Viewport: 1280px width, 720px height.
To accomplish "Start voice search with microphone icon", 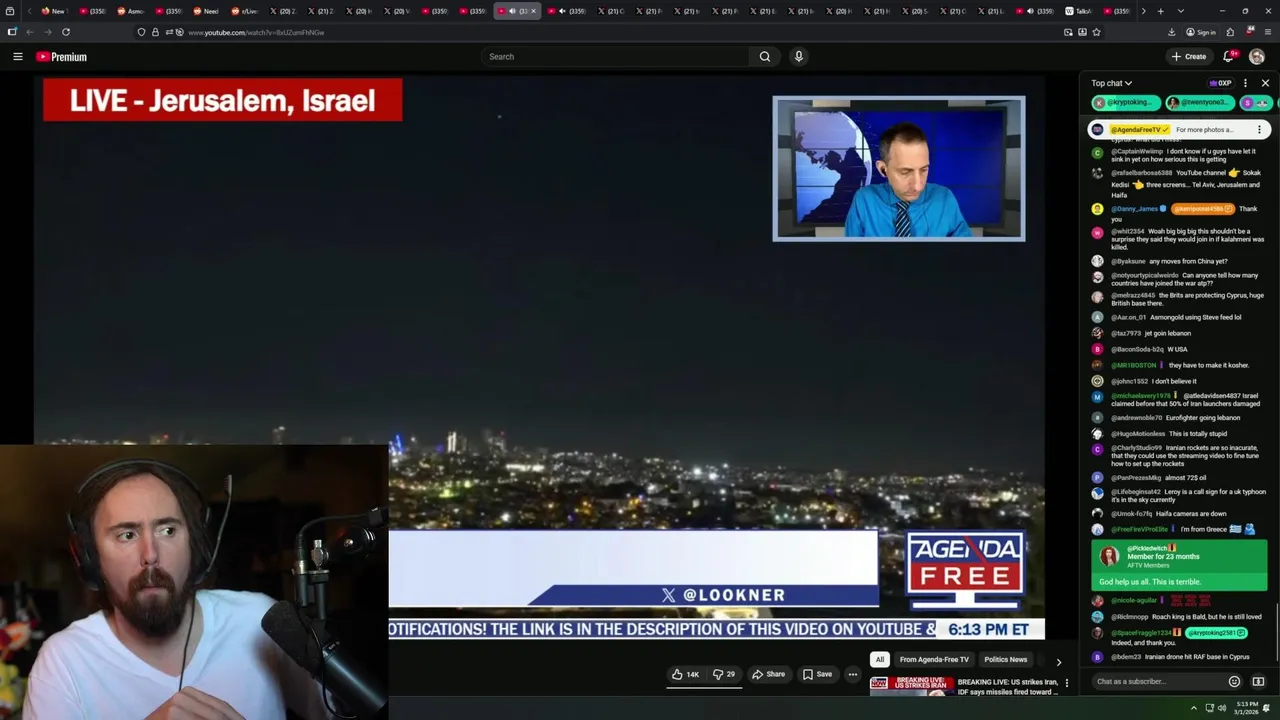I will pos(798,57).
